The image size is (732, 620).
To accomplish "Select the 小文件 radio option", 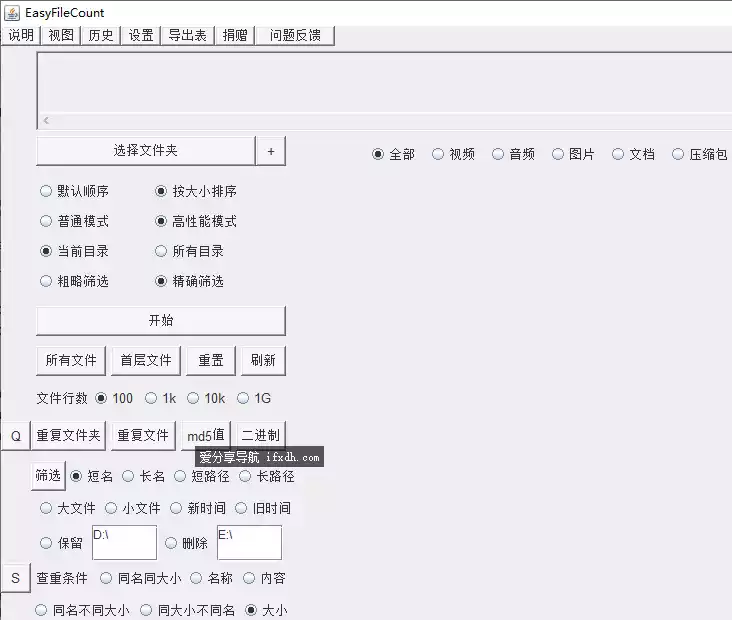I will pyautogui.click(x=133, y=508).
